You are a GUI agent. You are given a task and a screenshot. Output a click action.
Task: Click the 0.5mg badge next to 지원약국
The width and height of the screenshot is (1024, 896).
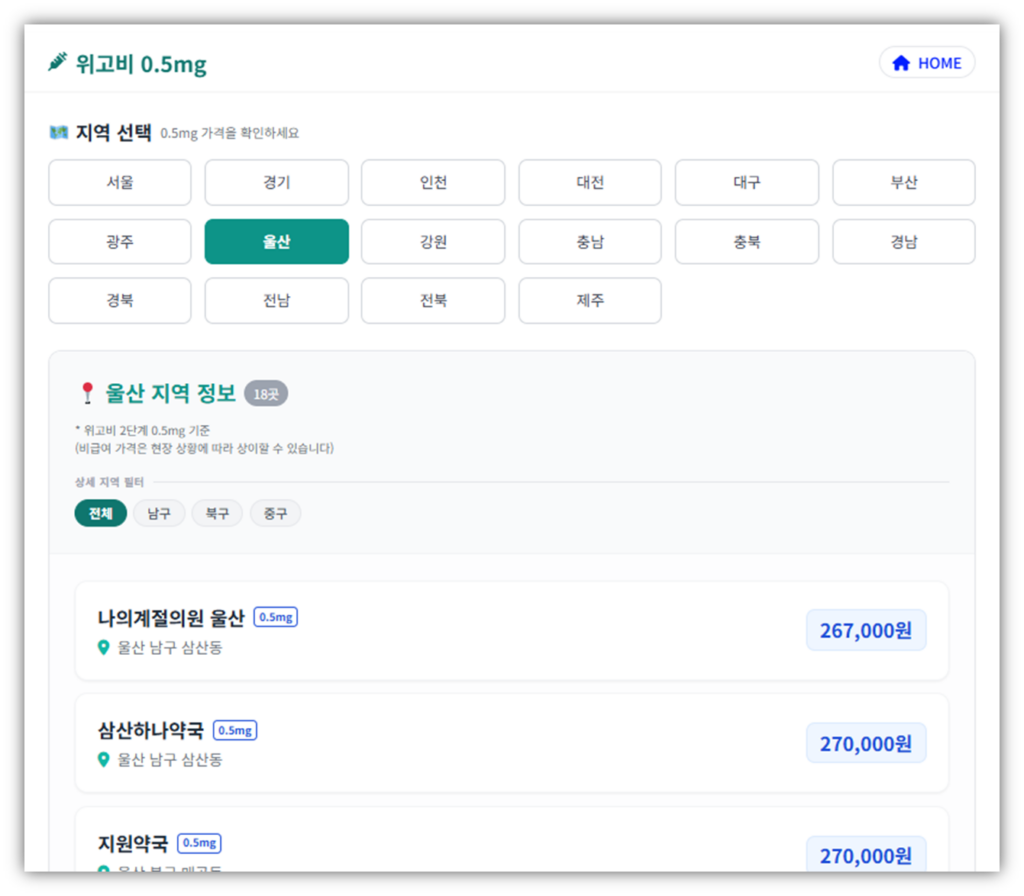pos(200,843)
